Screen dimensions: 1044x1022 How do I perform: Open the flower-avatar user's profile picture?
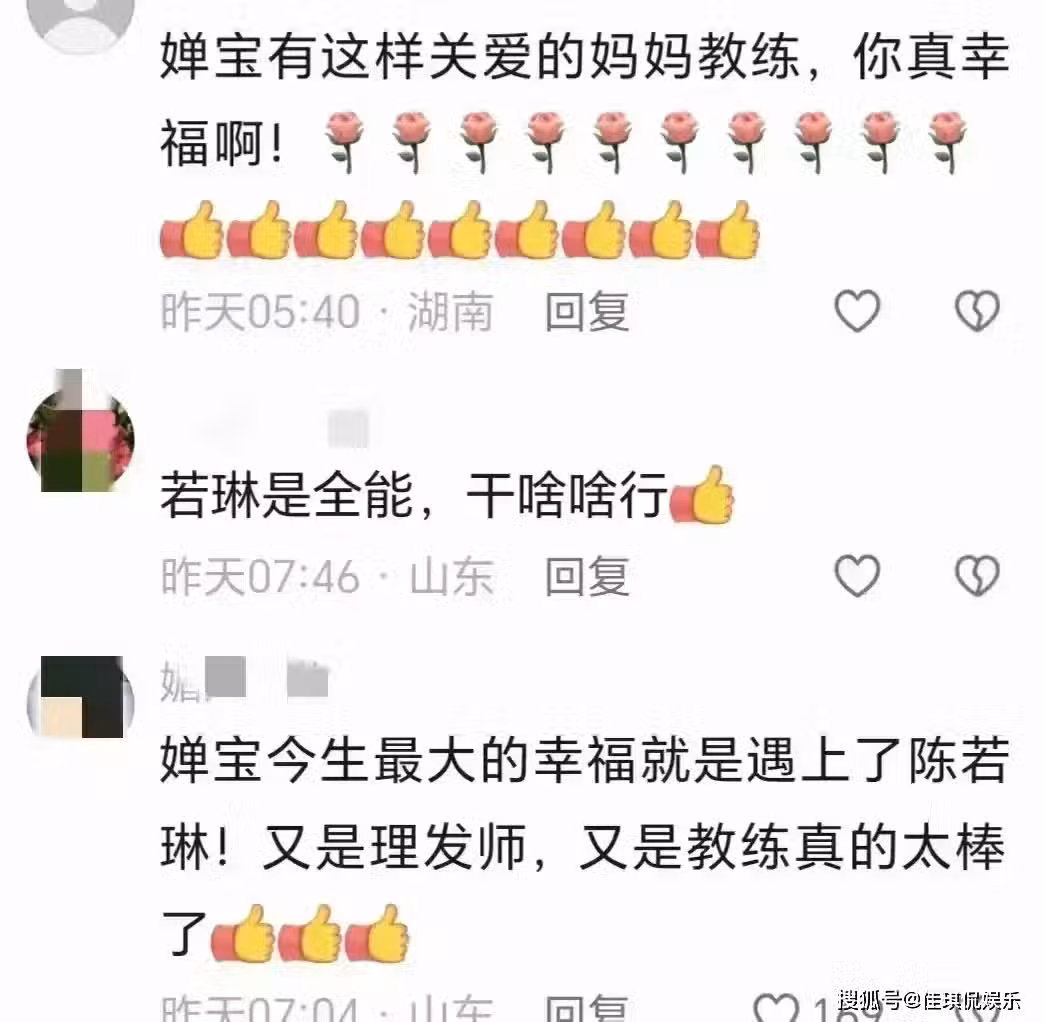click(81, 431)
